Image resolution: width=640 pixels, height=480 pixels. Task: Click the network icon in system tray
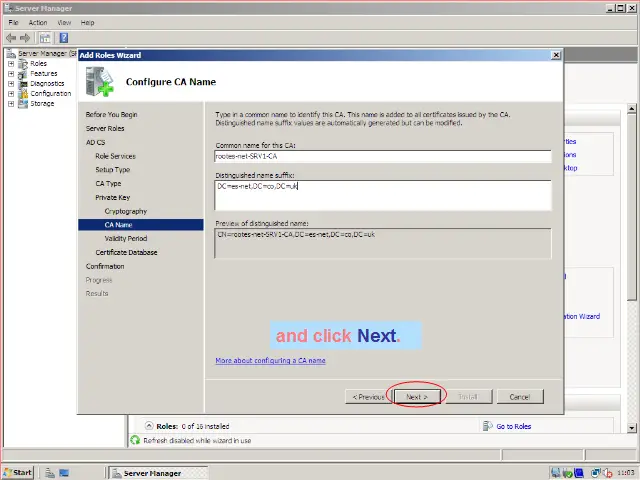click(x=596, y=473)
